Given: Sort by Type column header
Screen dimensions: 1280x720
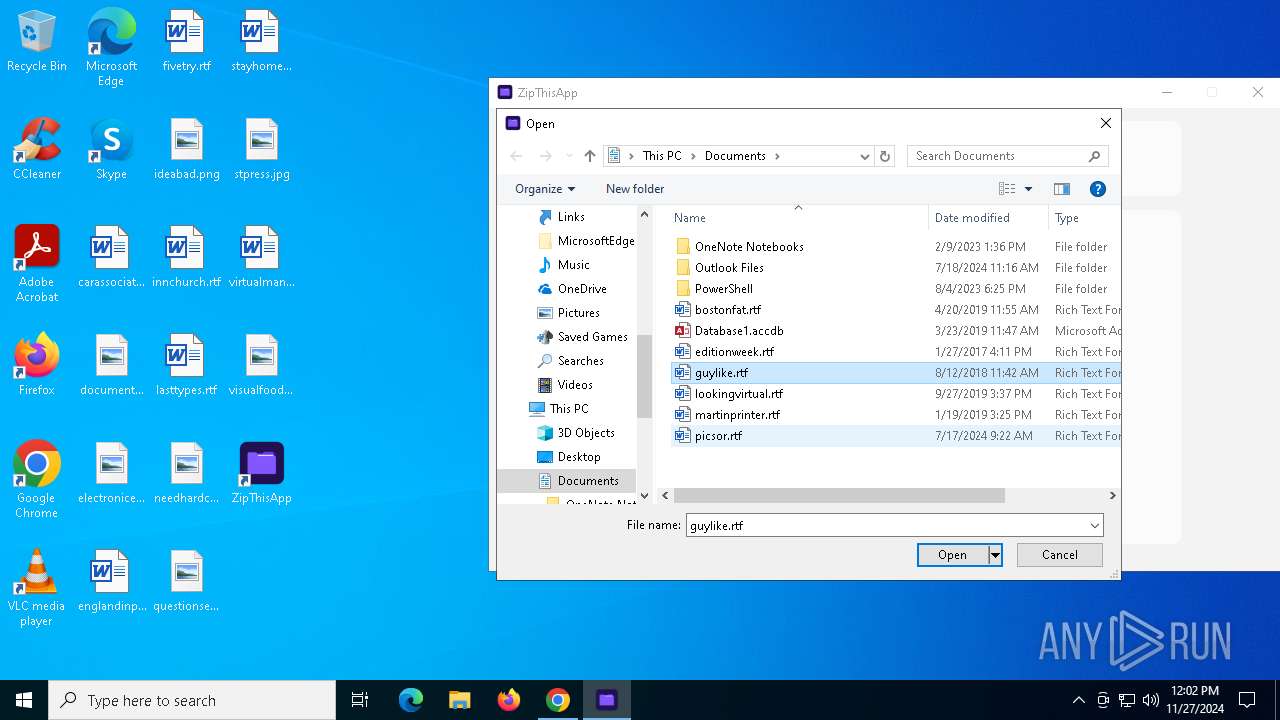Looking at the screenshot, I should coord(1084,218).
